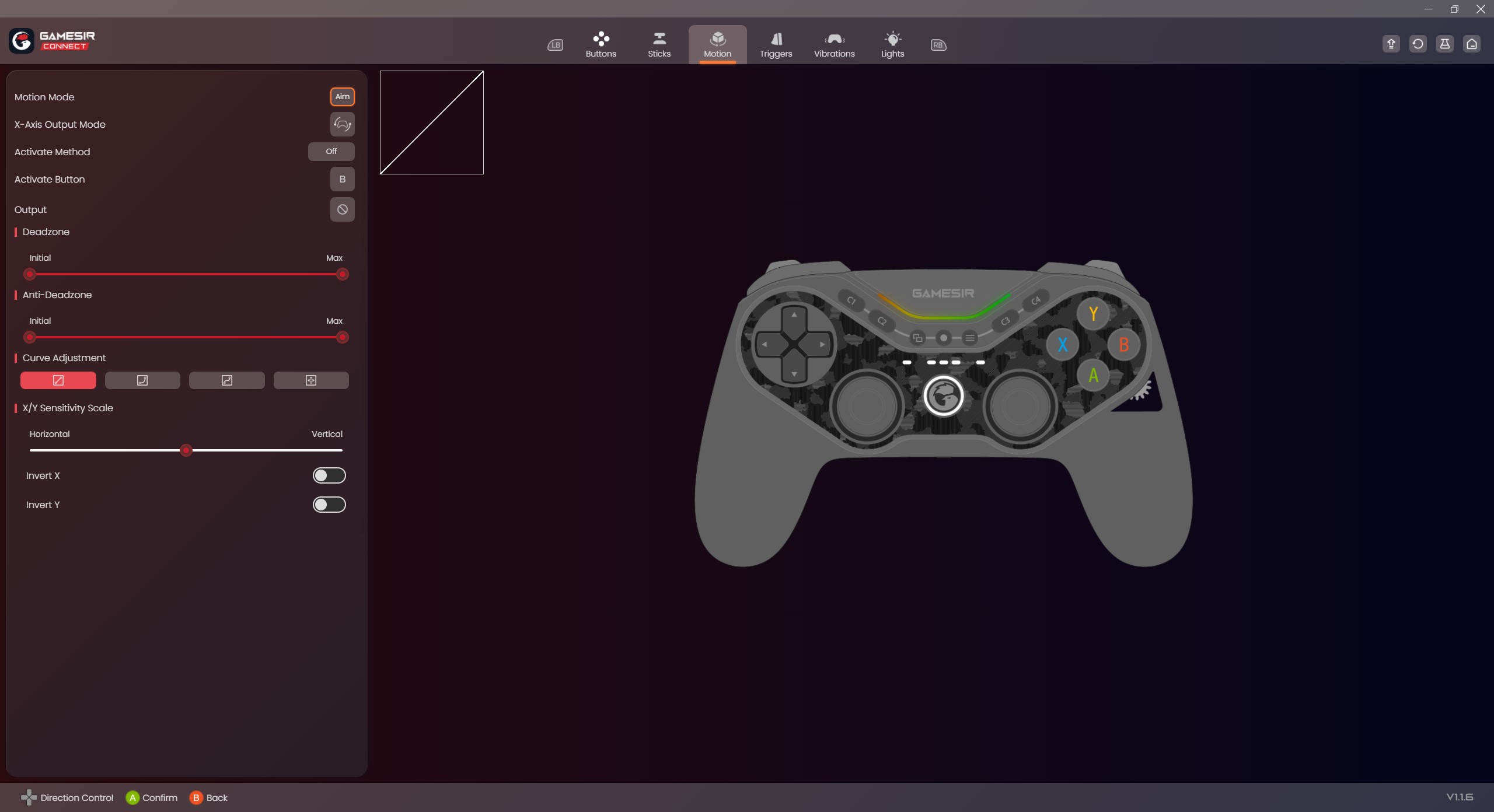Close the GameSir Connect window
Viewport: 1494px width, 812px height.
point(1481,9)
